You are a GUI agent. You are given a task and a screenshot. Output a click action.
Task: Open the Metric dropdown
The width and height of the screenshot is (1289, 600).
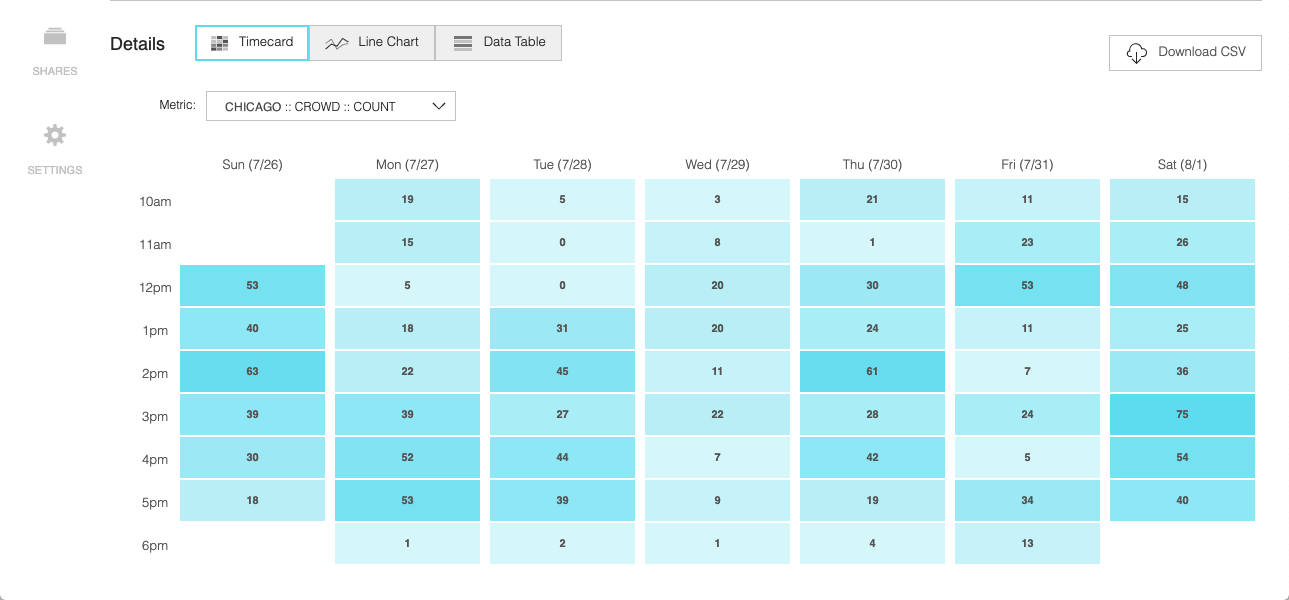pos(331,106)
